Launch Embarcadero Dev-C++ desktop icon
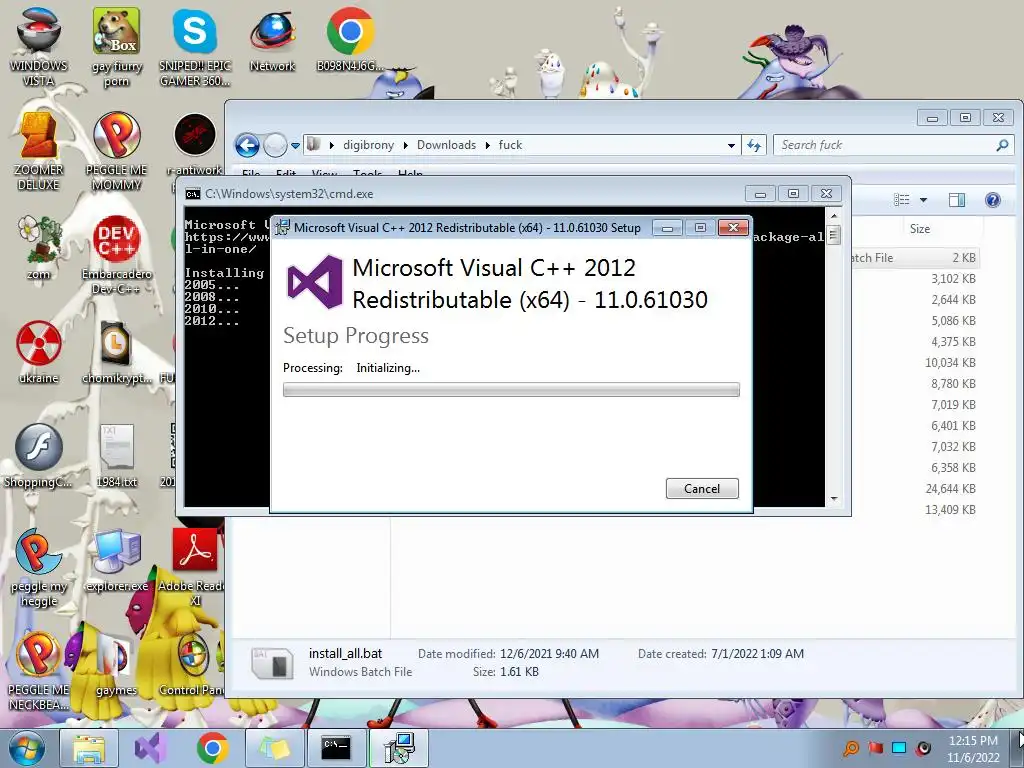The height and width of the screenshot is (768, 1024). pos(116,255)
